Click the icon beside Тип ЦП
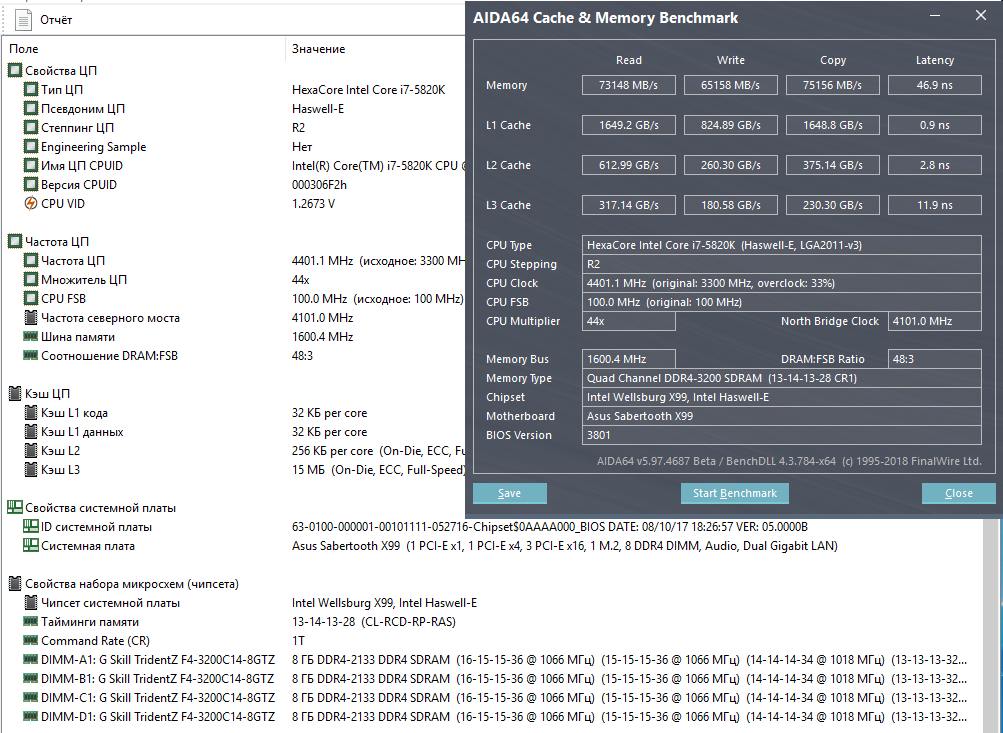 coord(31,90)
